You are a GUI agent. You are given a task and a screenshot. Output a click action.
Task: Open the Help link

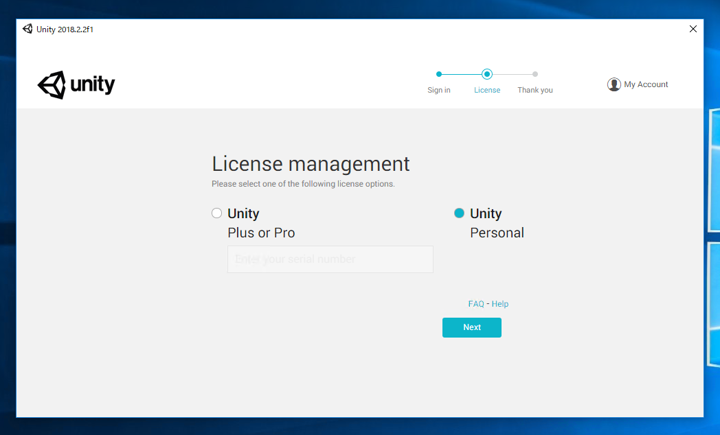(x=500, y=304)
